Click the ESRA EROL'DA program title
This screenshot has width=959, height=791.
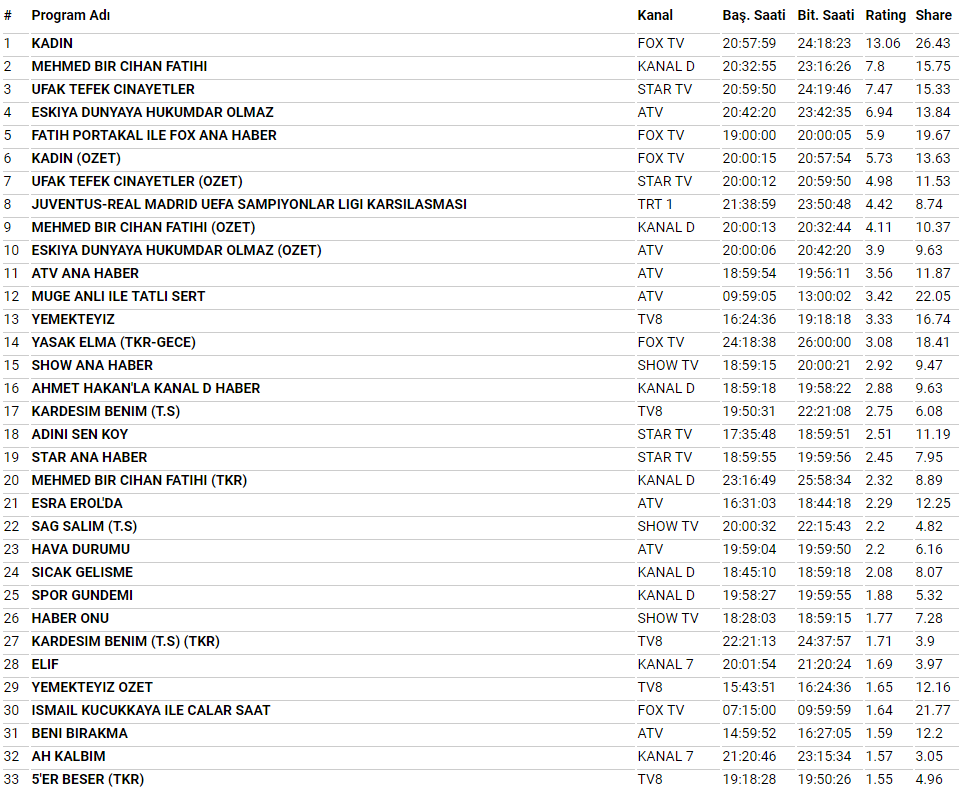click(77, 503)
